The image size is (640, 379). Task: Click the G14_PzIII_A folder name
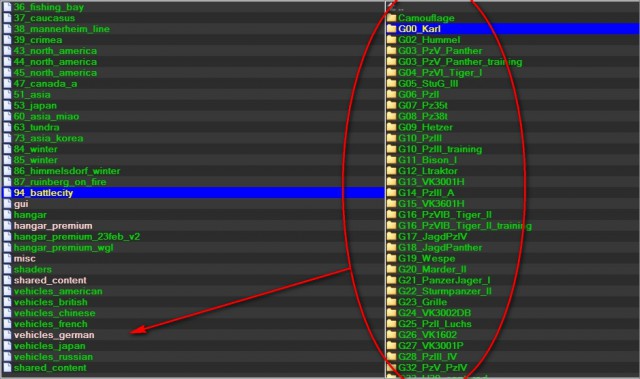[426, 193]
